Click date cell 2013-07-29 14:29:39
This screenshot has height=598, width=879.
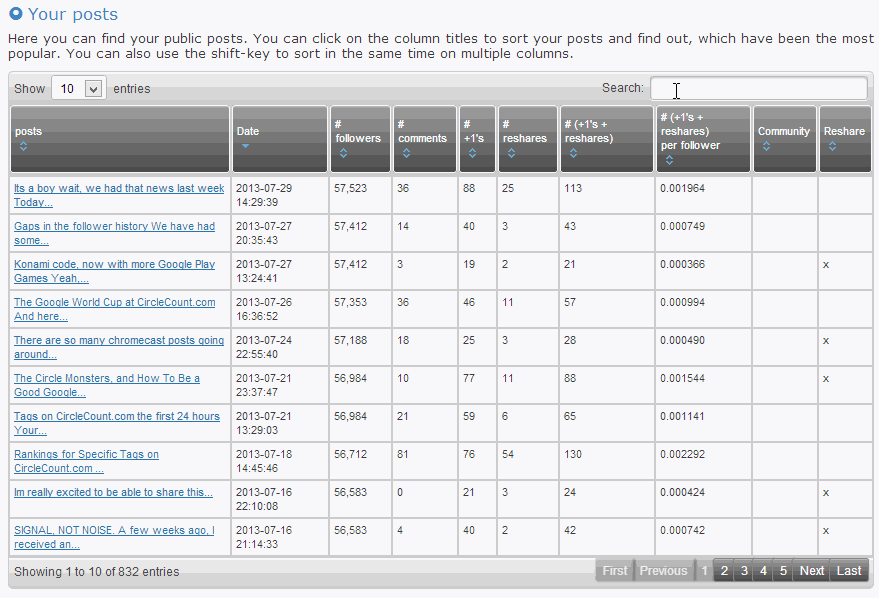[x=264, y=195]
